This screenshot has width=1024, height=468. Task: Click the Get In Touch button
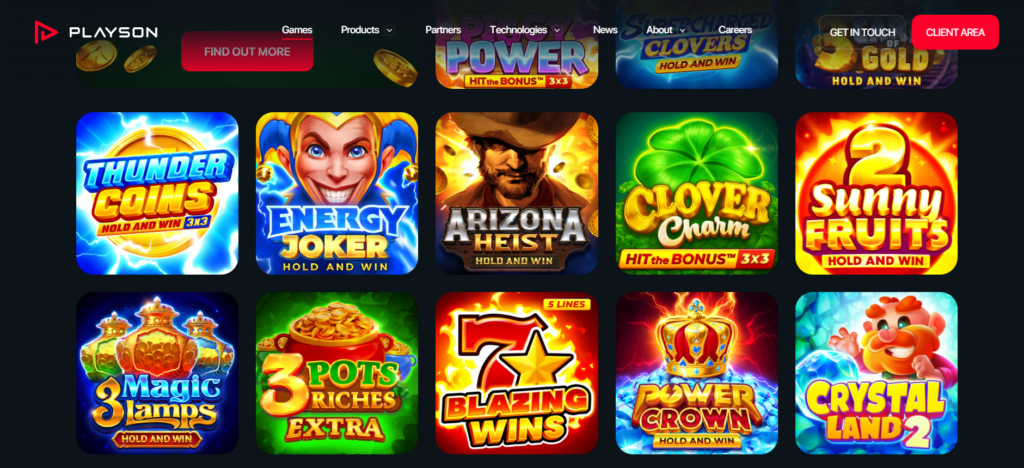tap(862, 32)
